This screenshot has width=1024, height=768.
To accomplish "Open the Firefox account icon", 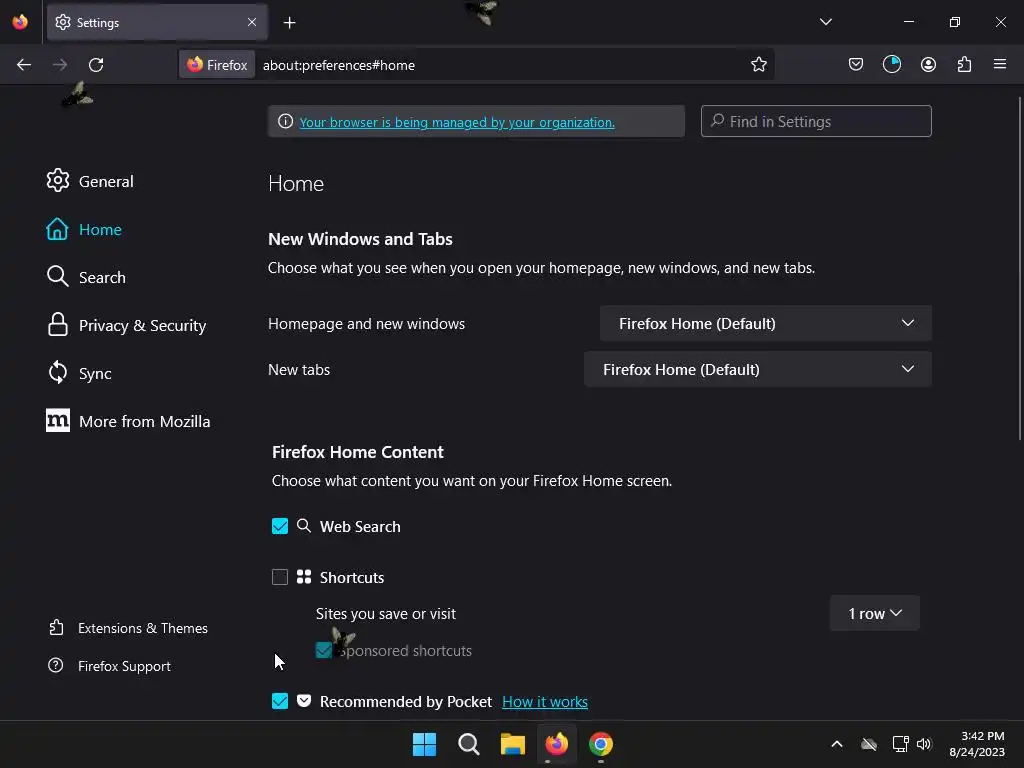I will 928,64.
